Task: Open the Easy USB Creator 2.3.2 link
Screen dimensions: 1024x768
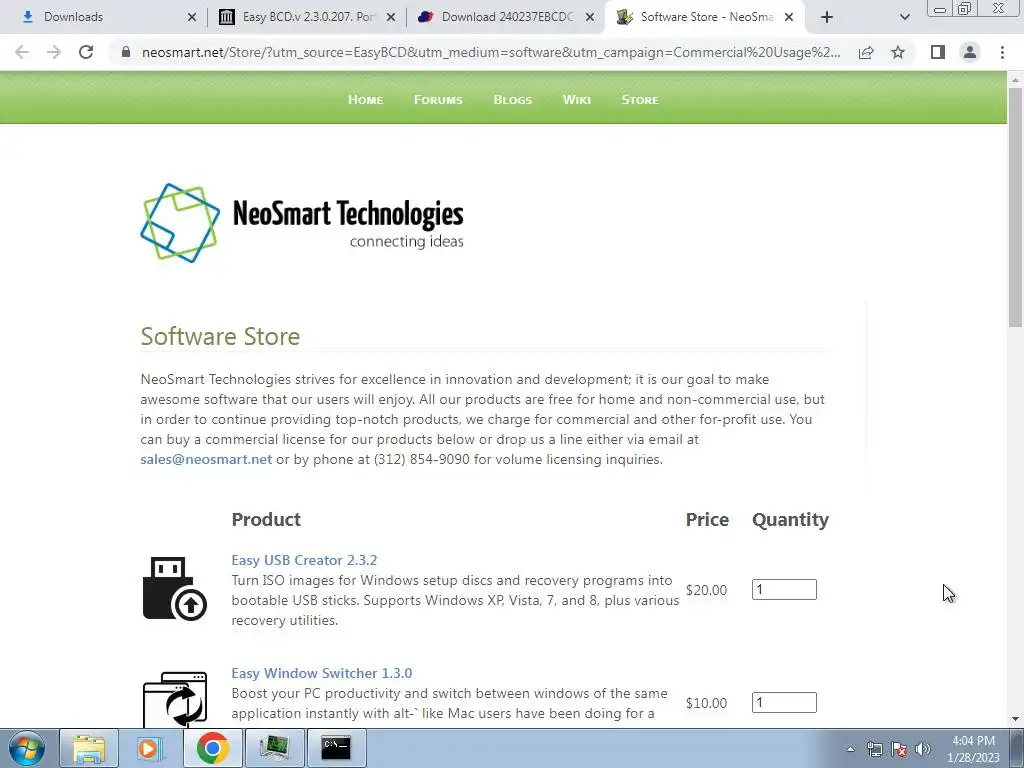Action: point(304,560)
